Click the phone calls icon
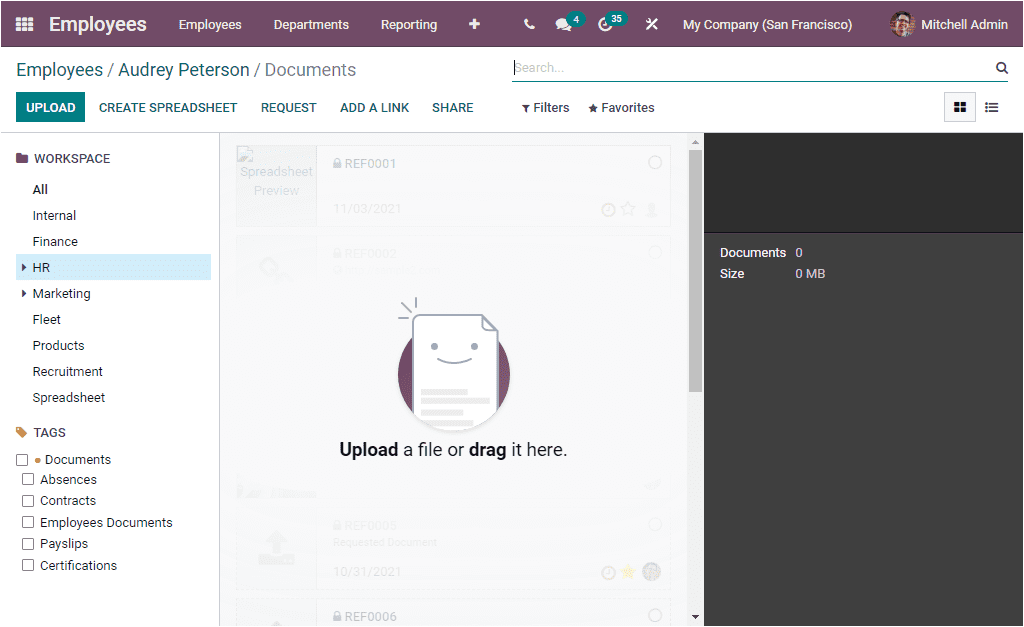The image size is (1024, 627). coord(528,23)
